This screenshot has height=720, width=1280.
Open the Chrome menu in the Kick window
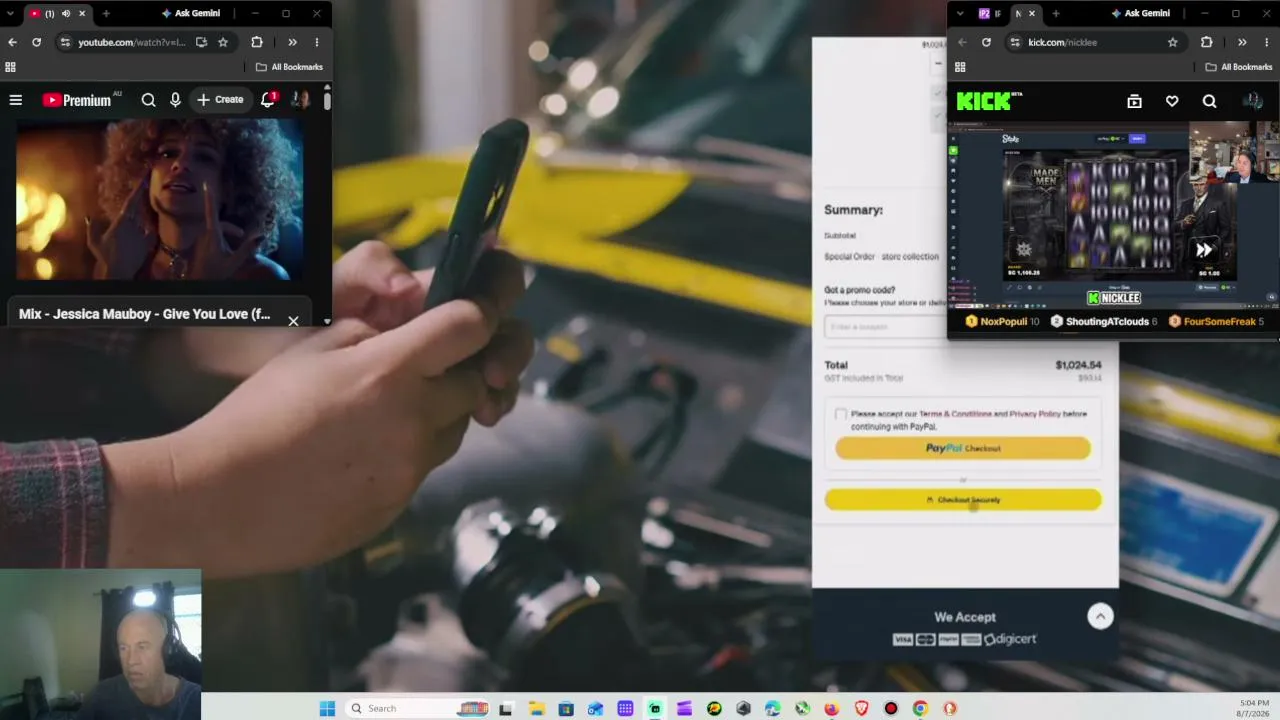[1267, 42]
